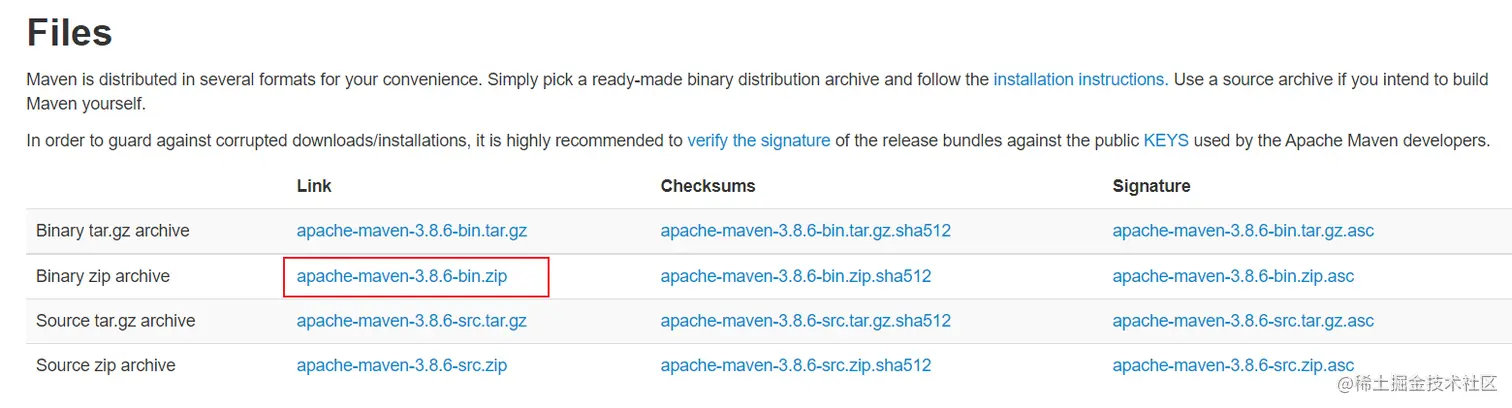Open the bin.zip.asc signature file
The width and height of the screenshot is (1512, 408).
point(1233,276)
